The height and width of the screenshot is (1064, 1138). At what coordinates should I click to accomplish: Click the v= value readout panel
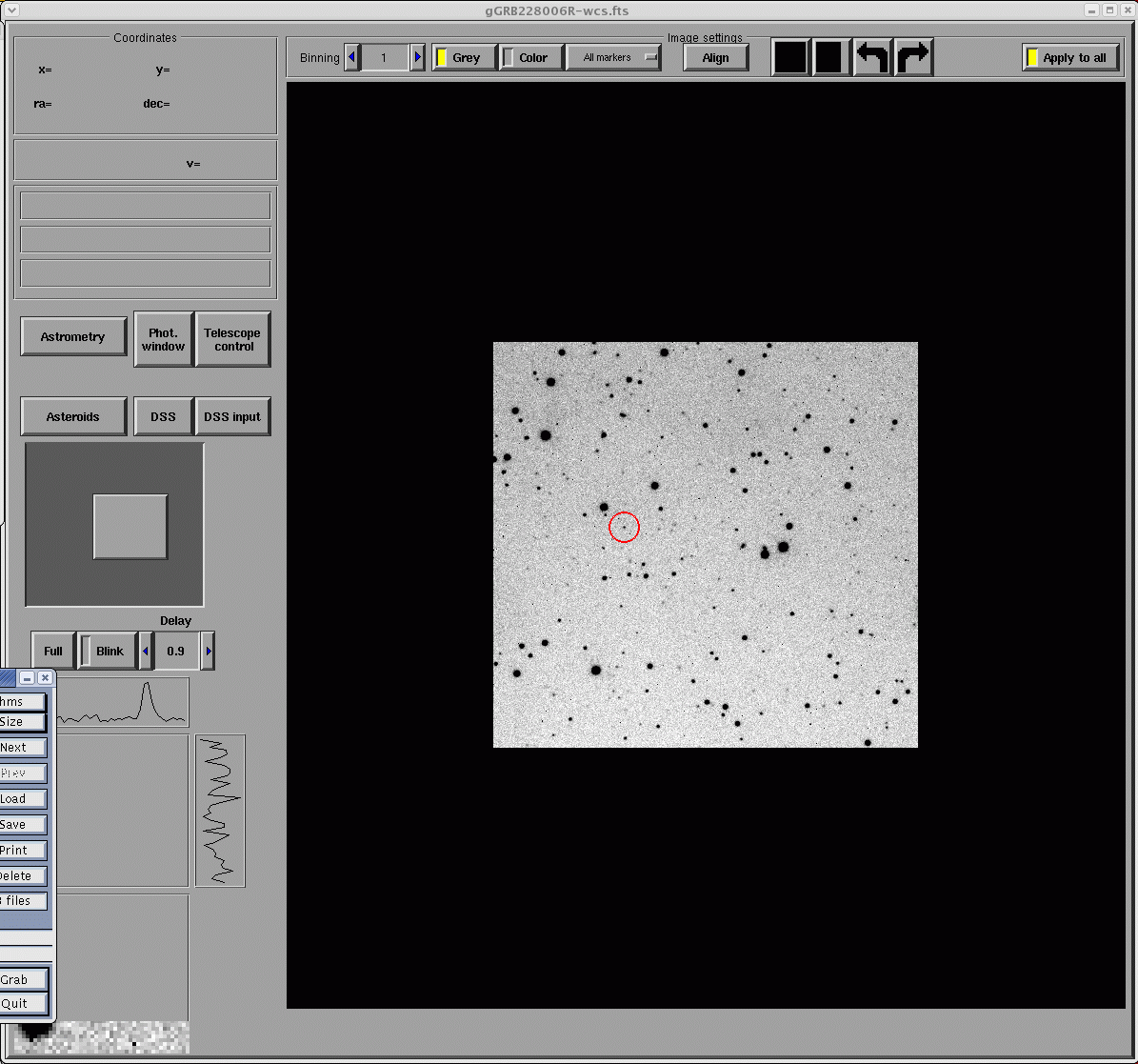146,160
